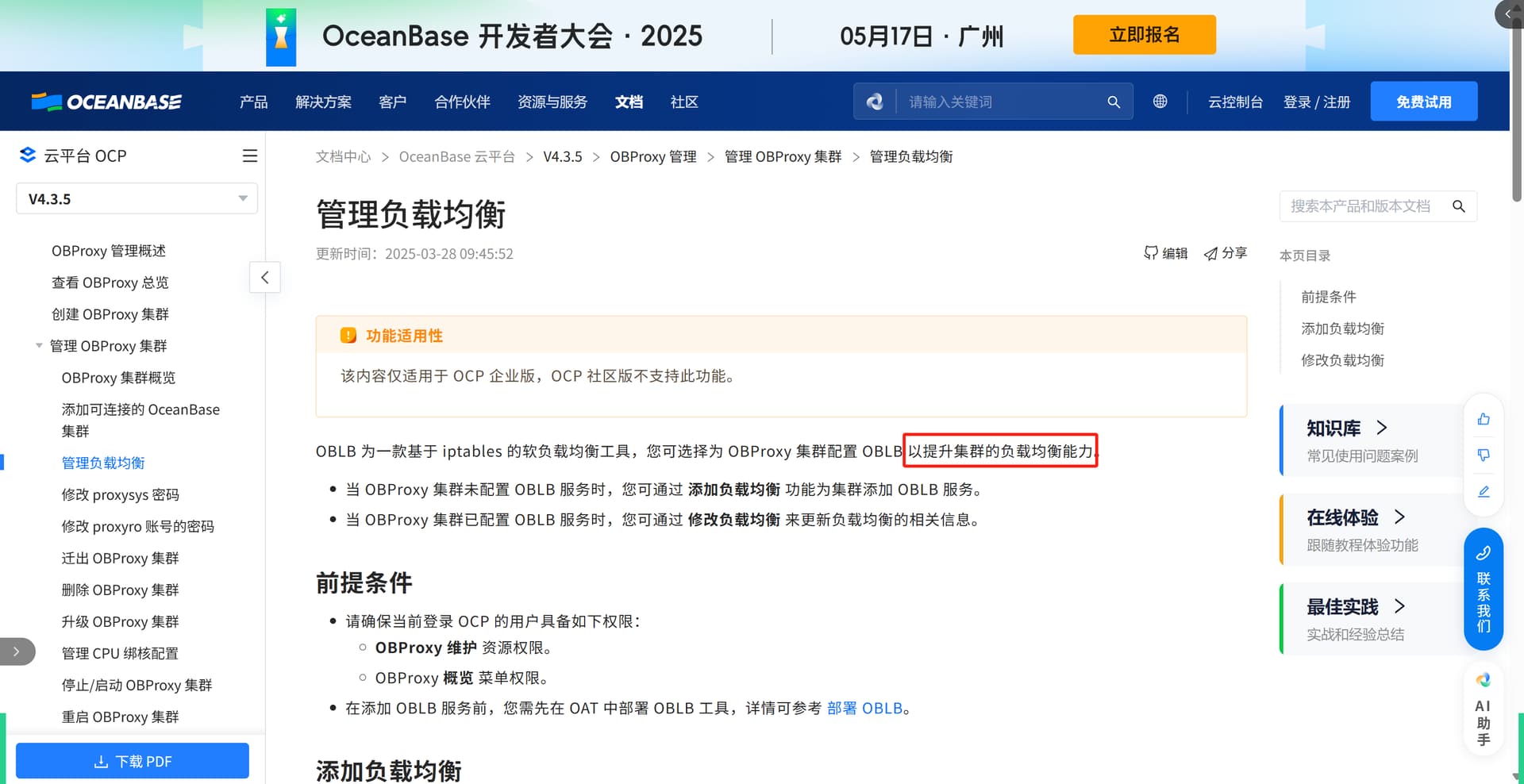Click the thumbs up feedback icon

1484,419
